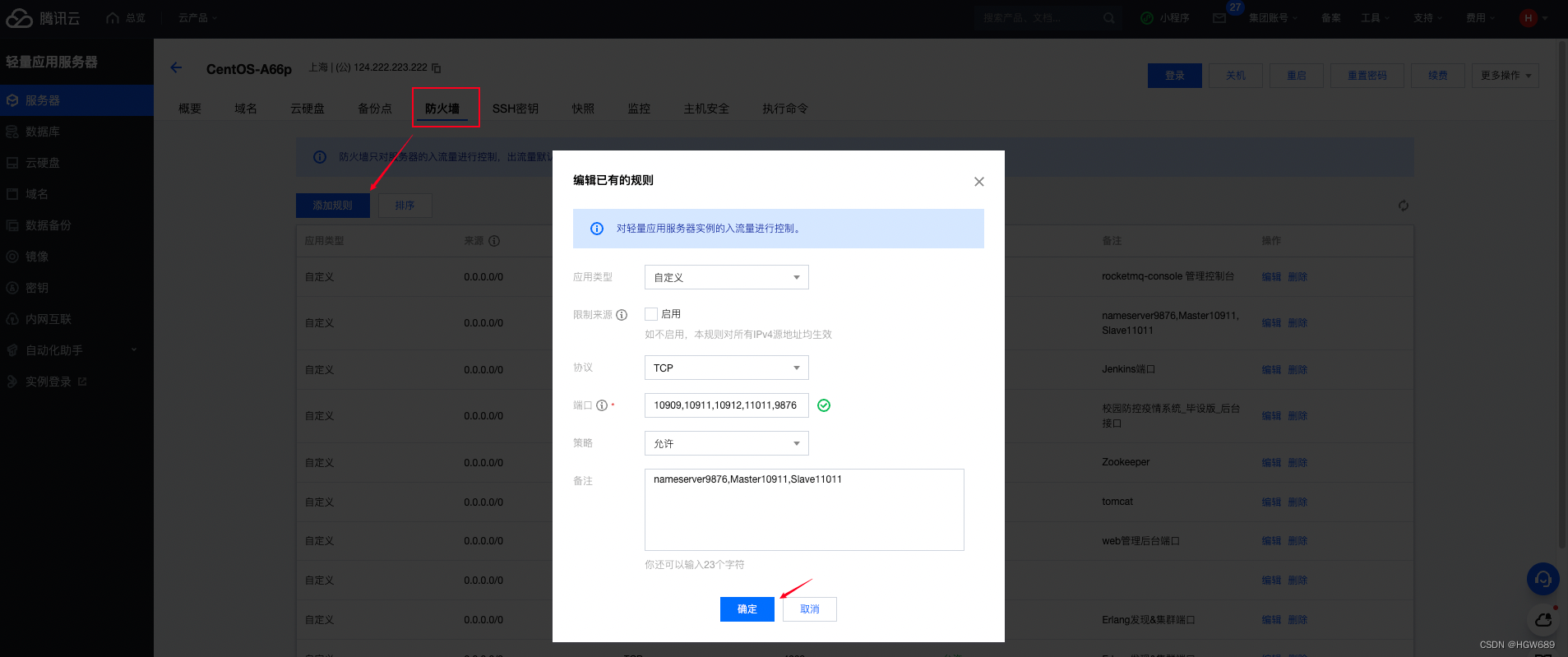Screen dimensions: 1568x657
Task: Click the 端口 input with 10909,10911 values
Action: pos(726,405)
